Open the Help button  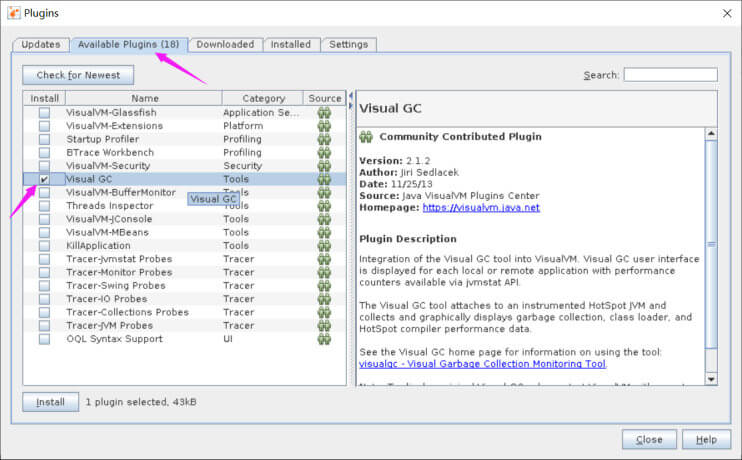pos(707,440)
